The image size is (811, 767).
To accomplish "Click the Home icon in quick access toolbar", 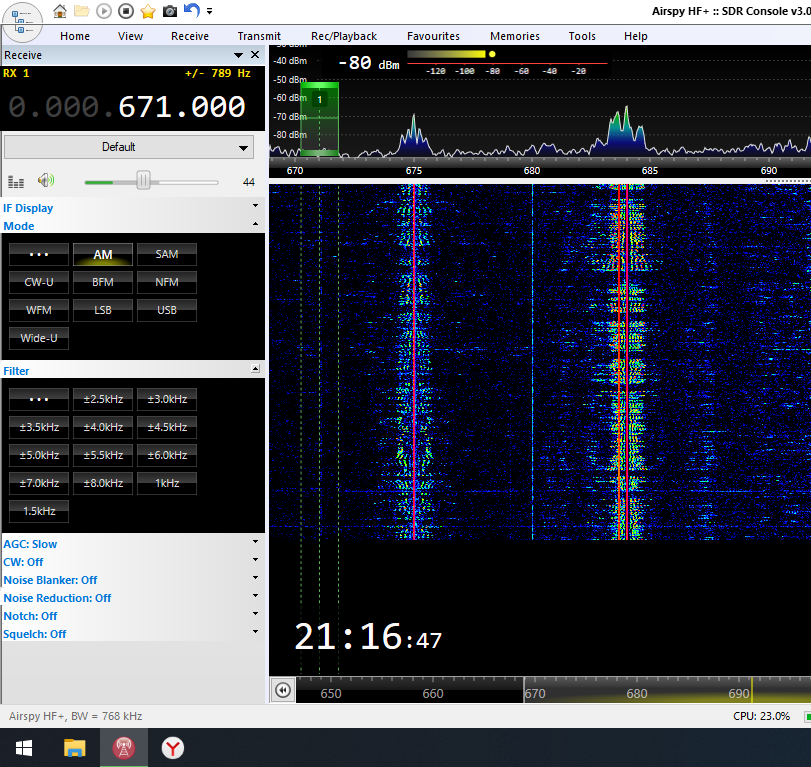I will pos(60,11).
